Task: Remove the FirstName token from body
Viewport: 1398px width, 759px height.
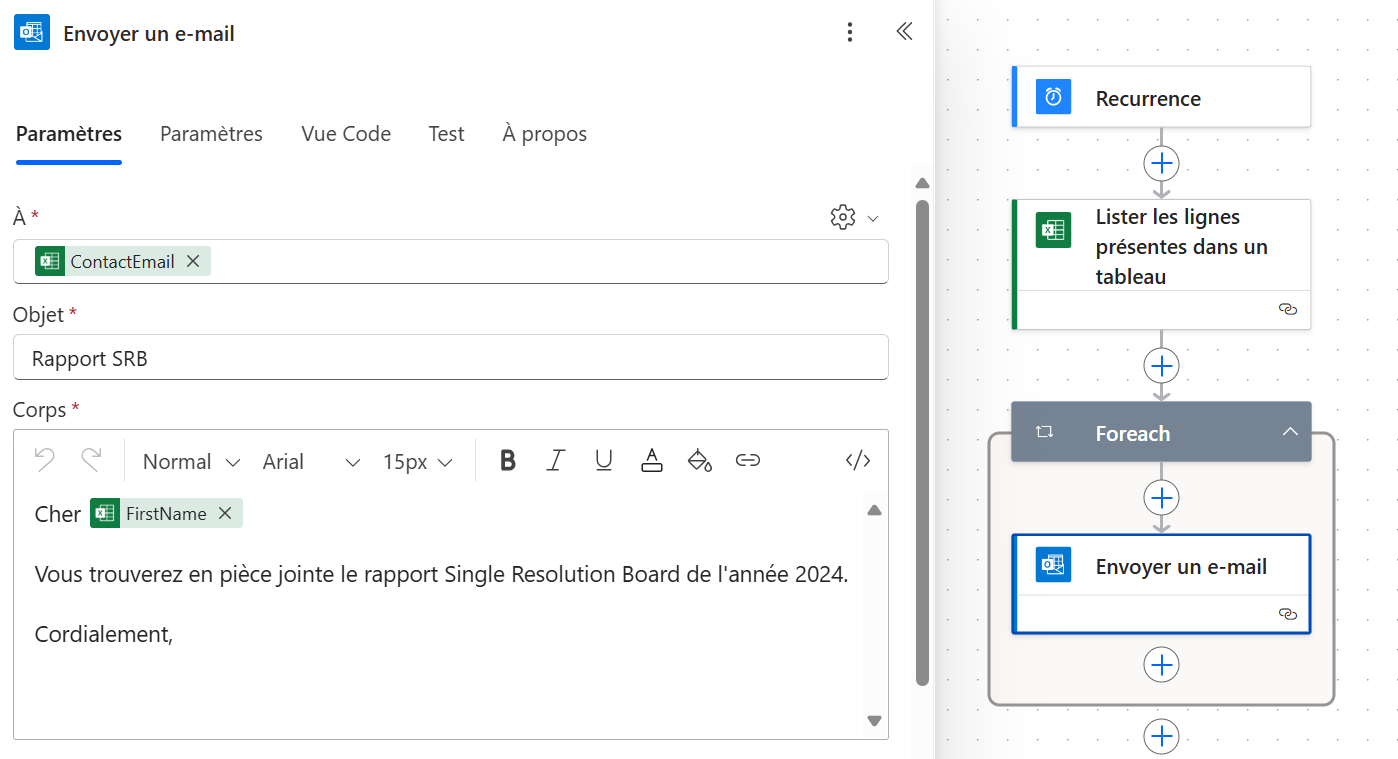Action: tap(225, 513)
